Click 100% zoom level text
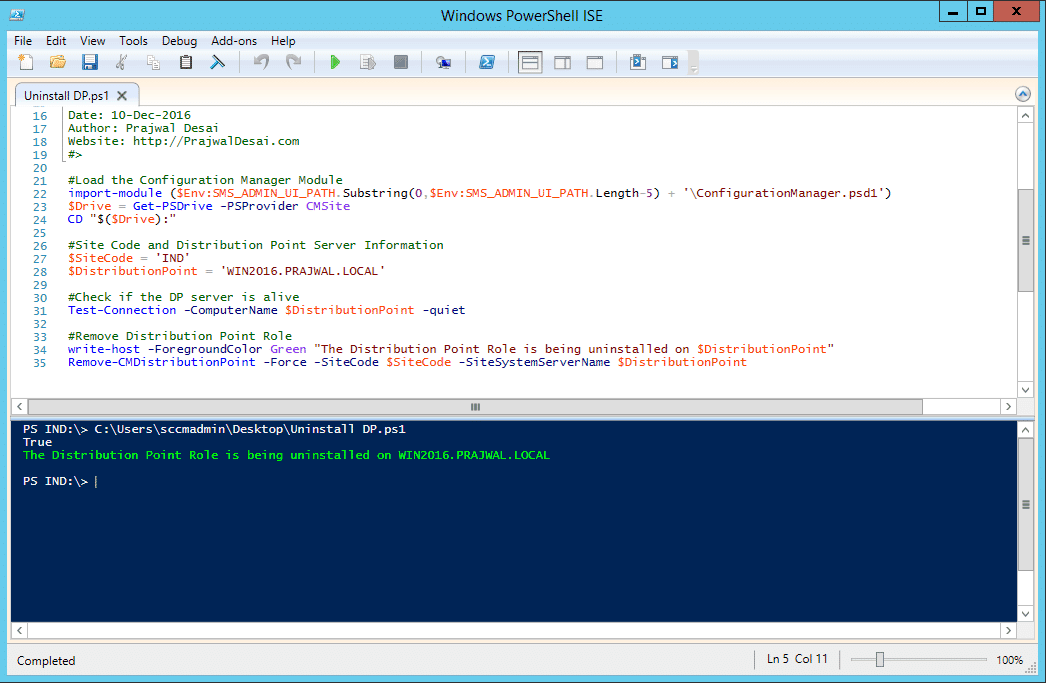This screenshot has width=1046, height=683. coord(1009,660)
